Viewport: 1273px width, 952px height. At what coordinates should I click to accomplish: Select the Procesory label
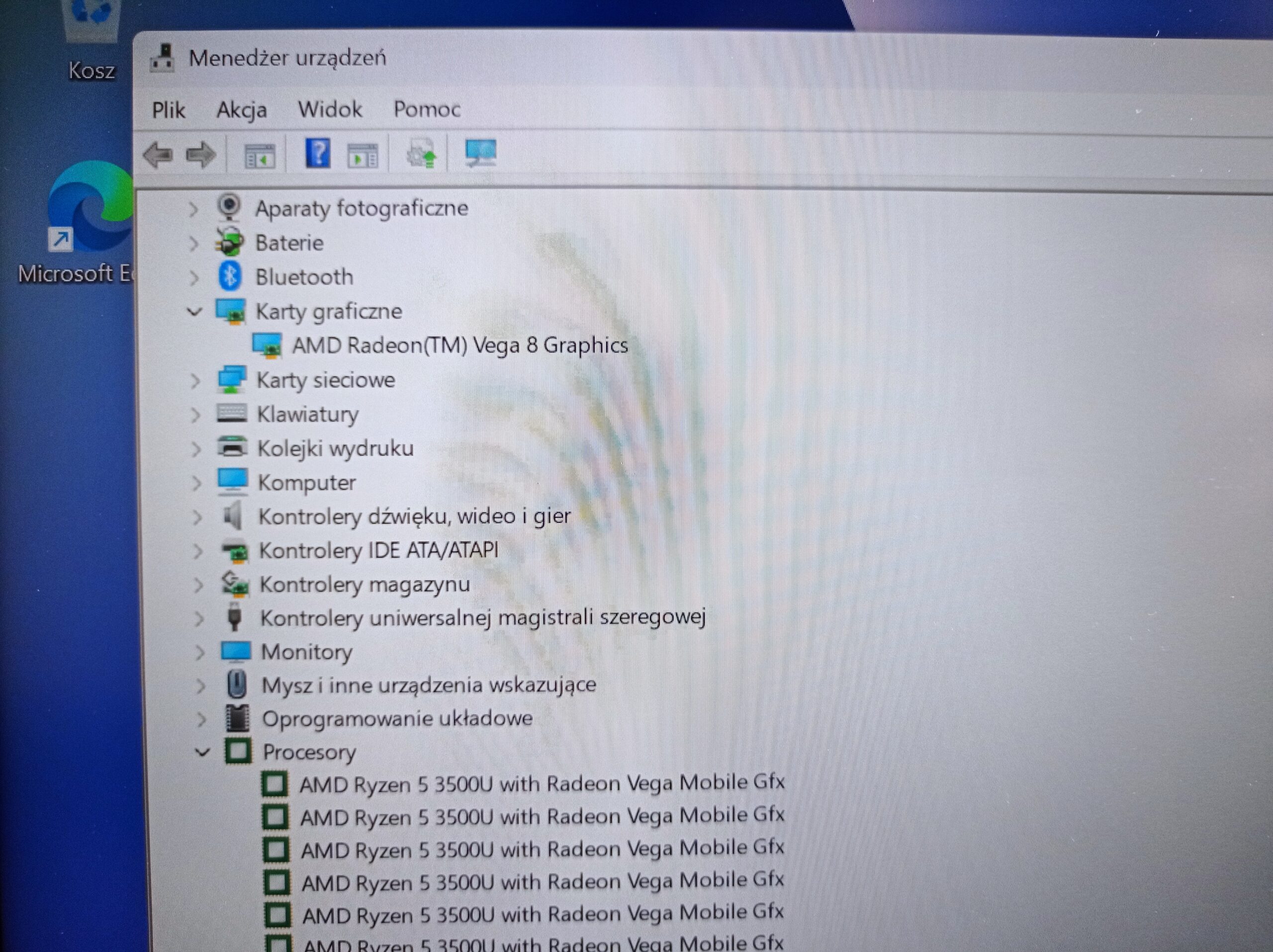click(310, 752)
